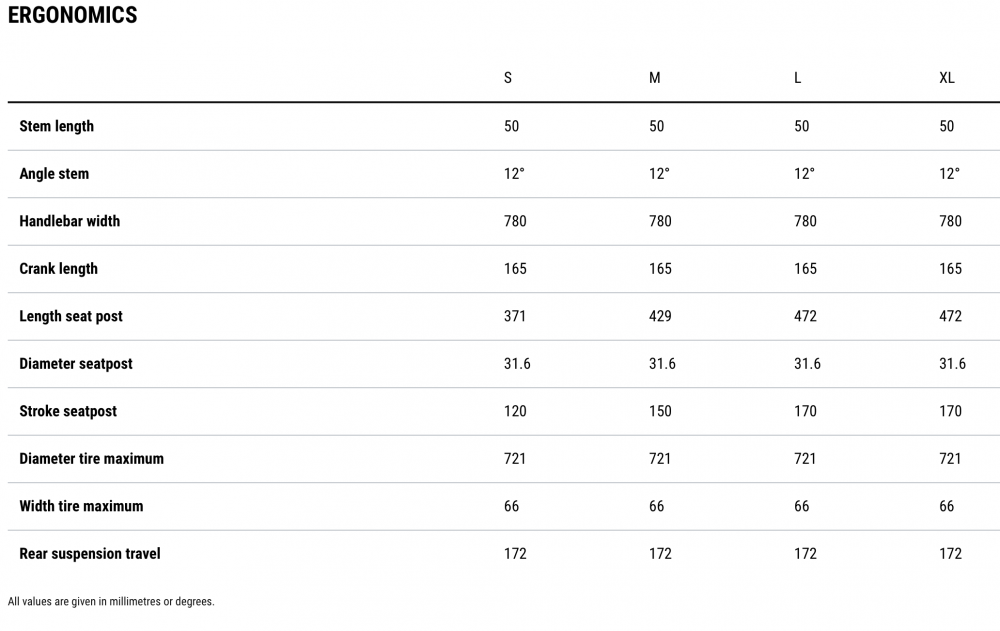Click the Diameter seatpost row label
This screenshot has height=631, width=1000.
[76, 364]
